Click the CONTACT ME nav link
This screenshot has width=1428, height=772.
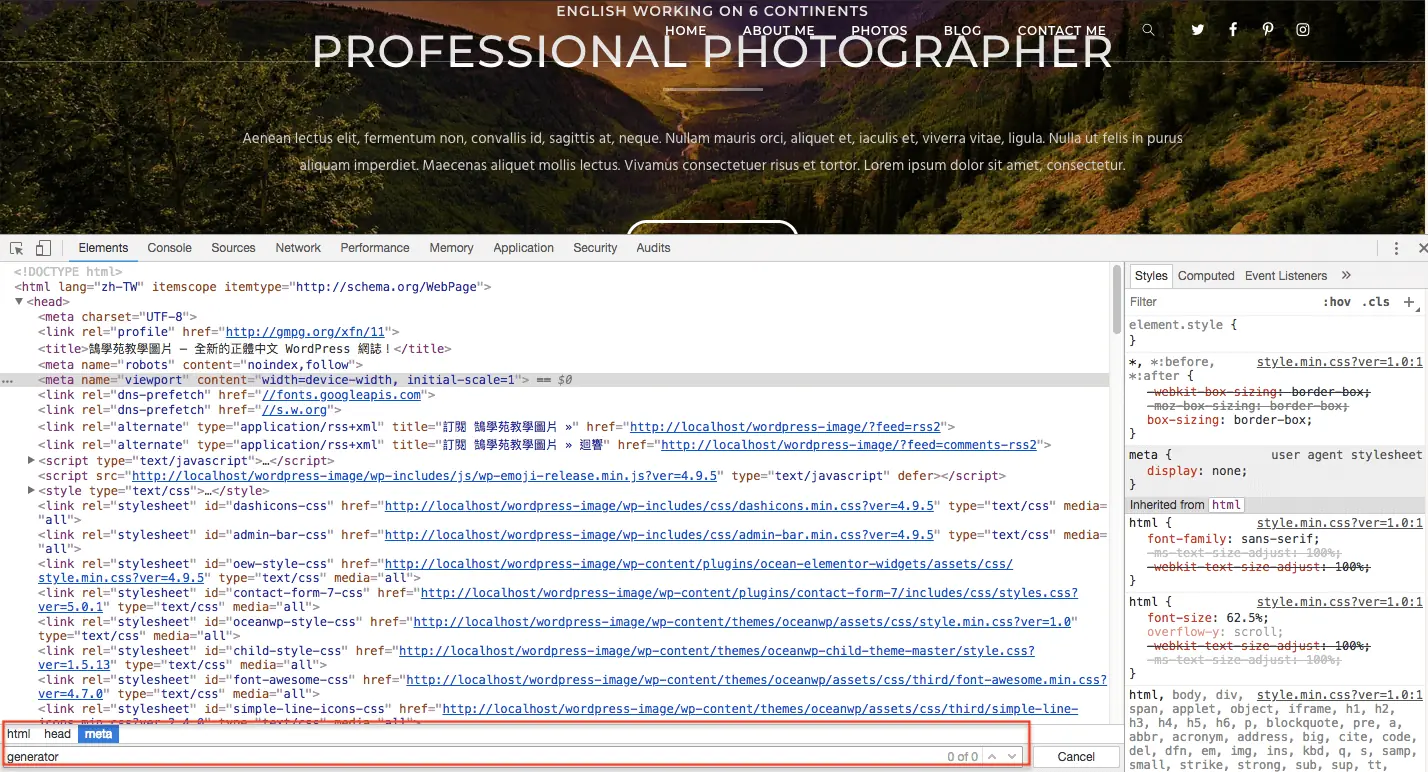(1061, 31)
